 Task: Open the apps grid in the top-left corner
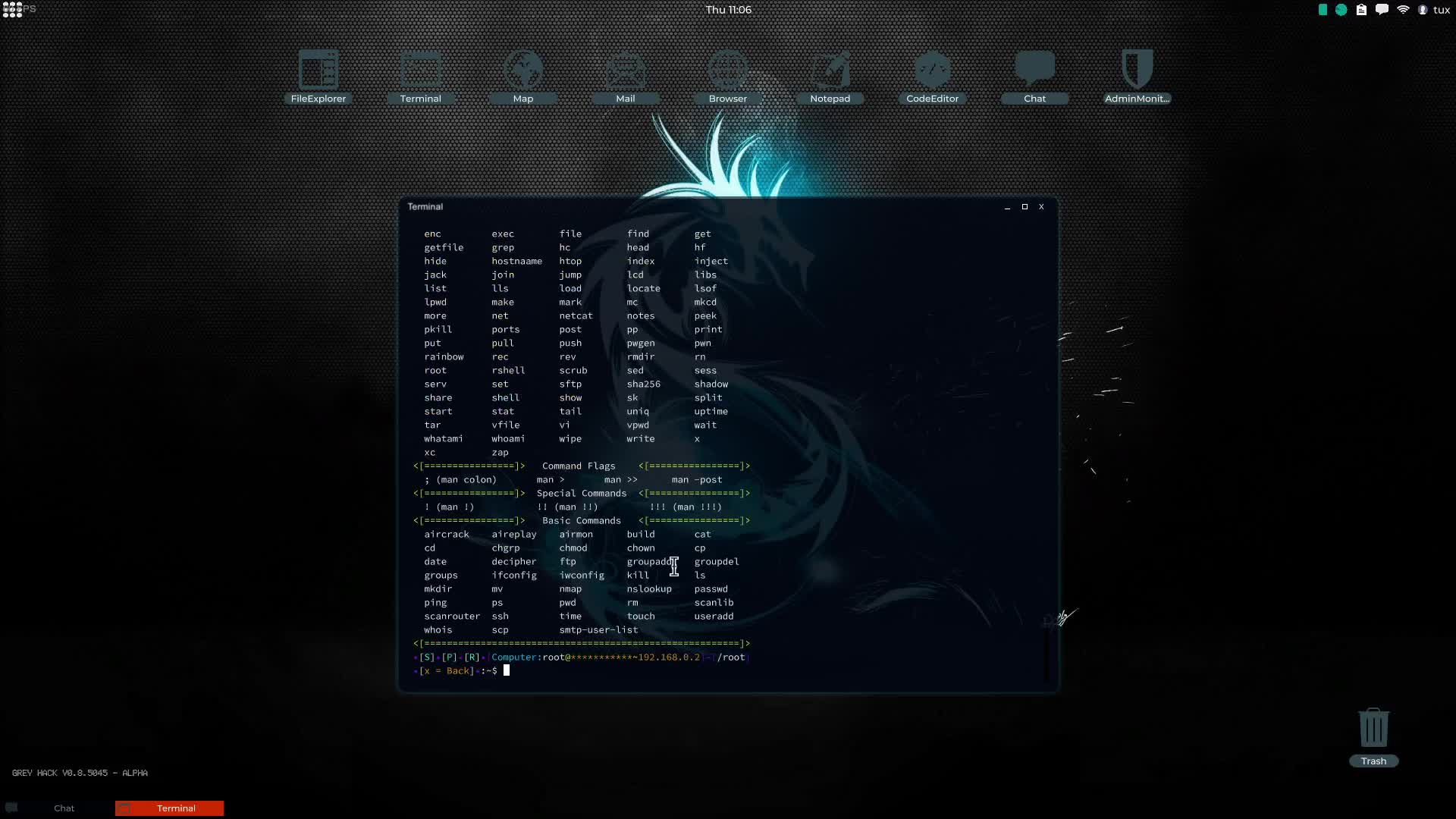click(14, 10)
